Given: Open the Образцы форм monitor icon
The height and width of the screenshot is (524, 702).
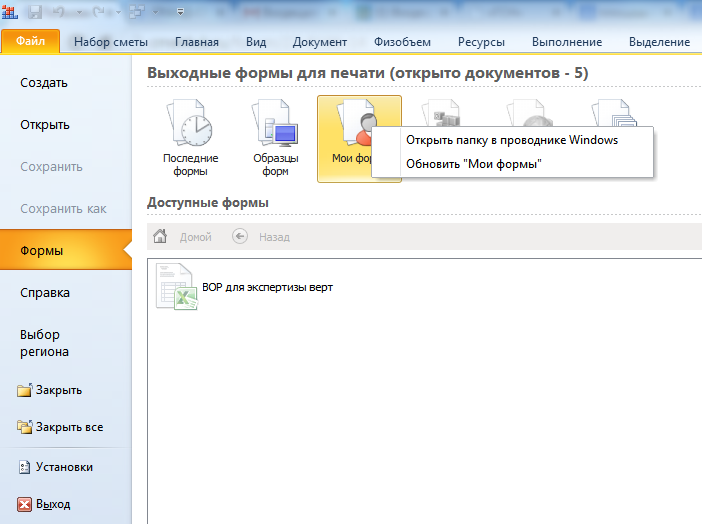Looking at the screenshot, I should [x=275, y=123].
